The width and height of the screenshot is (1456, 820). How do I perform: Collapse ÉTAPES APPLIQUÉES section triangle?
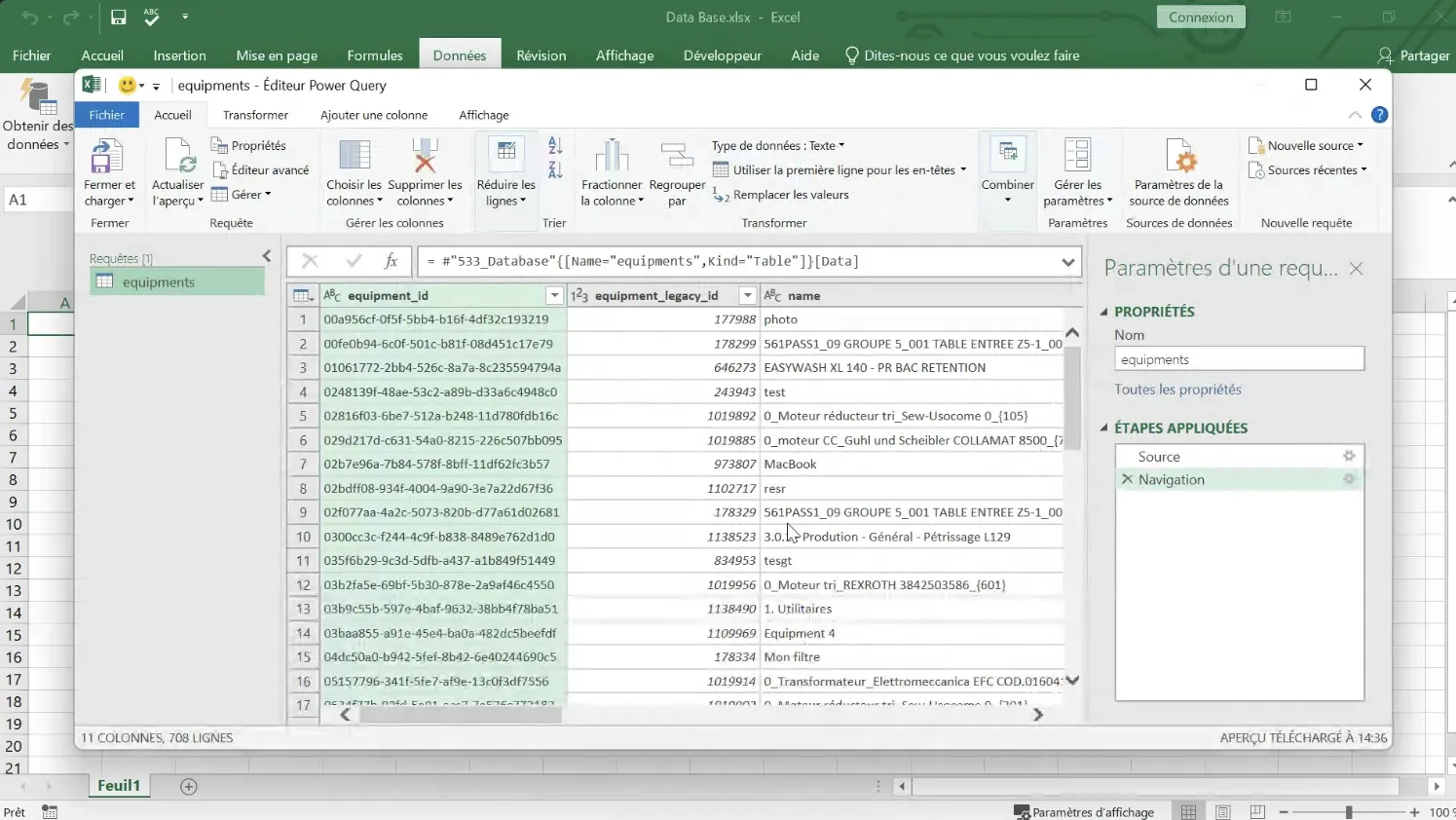(1104, 428)
